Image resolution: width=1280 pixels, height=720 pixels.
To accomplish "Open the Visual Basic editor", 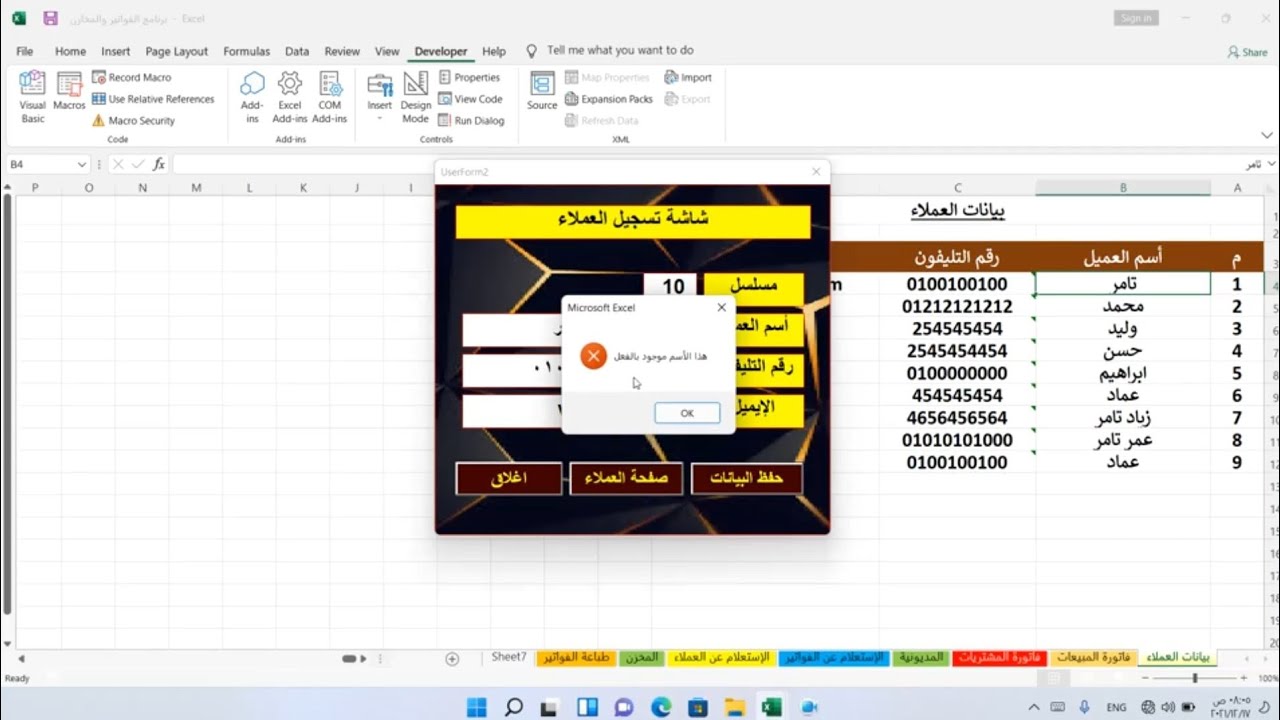I will point(32,96).
